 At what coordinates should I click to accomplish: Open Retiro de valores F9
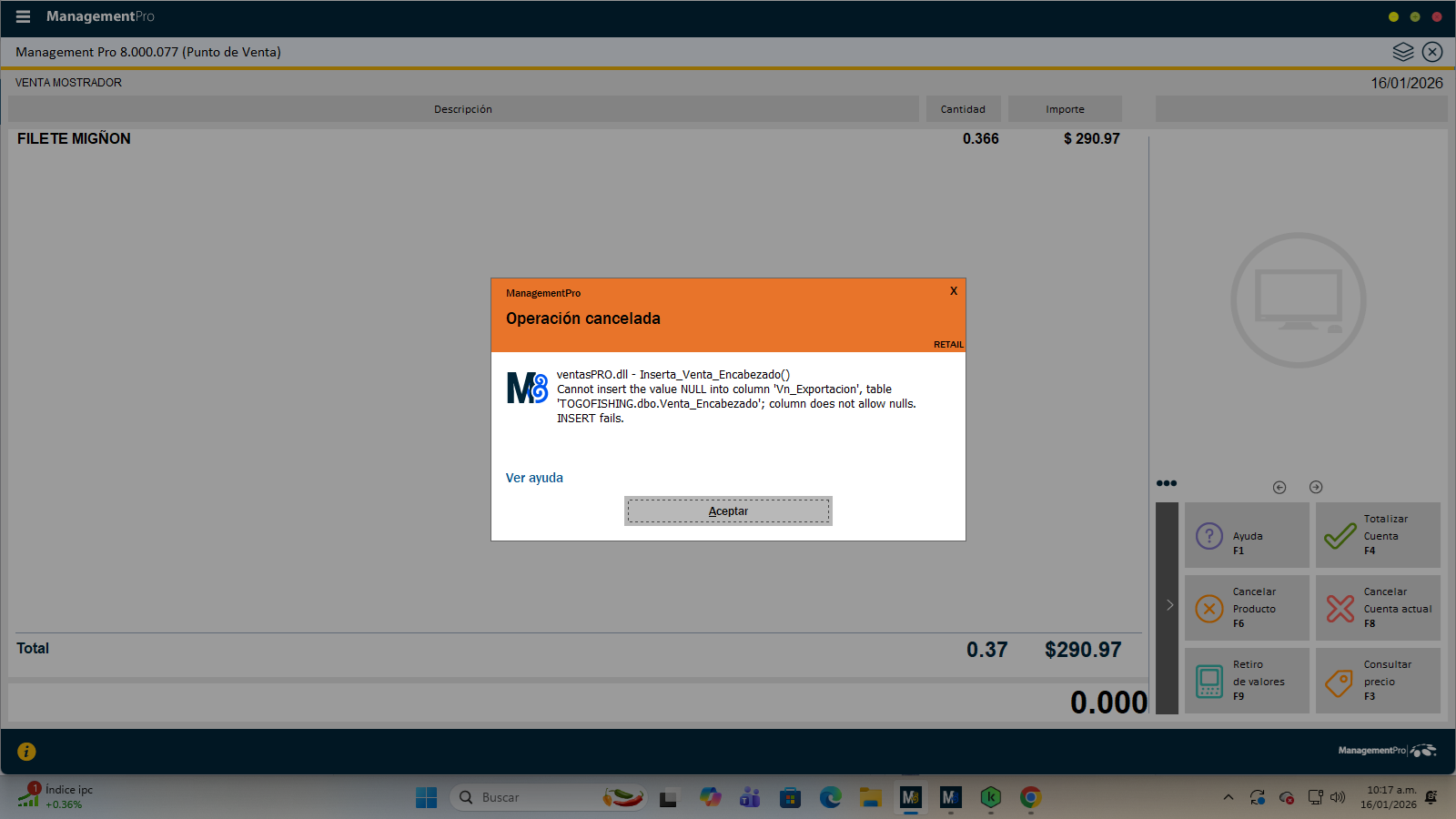[1208, 681]
